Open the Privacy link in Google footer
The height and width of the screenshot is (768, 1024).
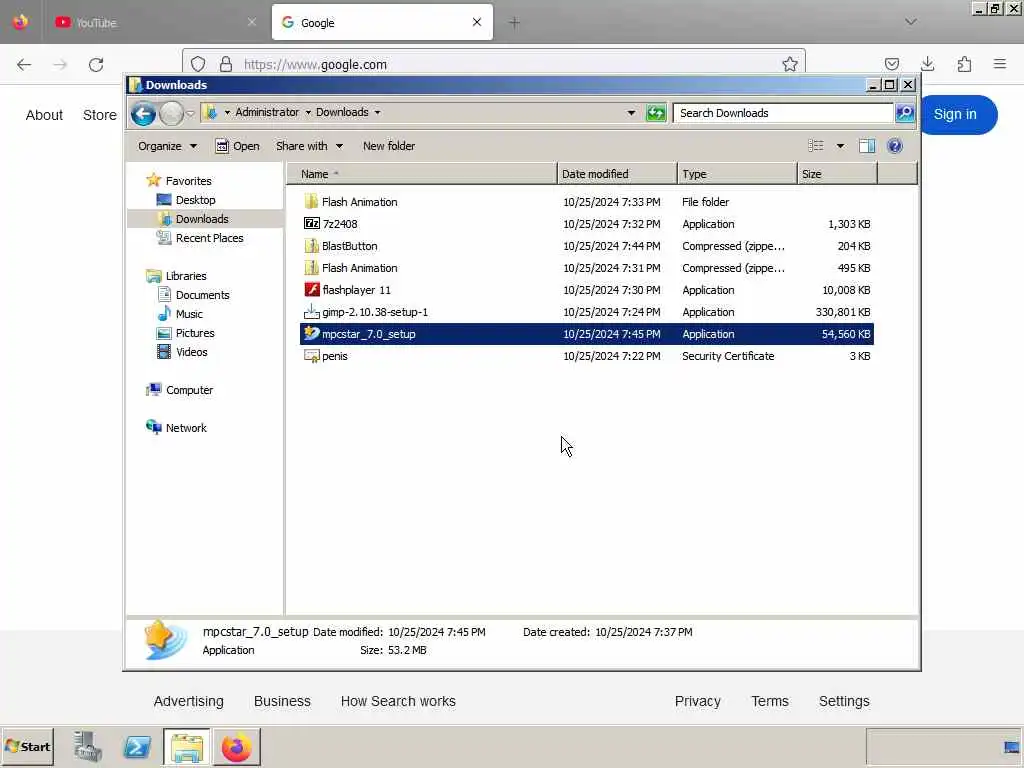click(x=697, y=701)
